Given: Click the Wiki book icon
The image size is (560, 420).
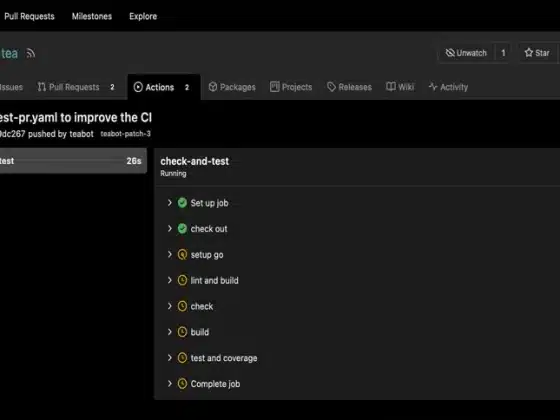Looking at the screenshot, I should coord(391,87).
